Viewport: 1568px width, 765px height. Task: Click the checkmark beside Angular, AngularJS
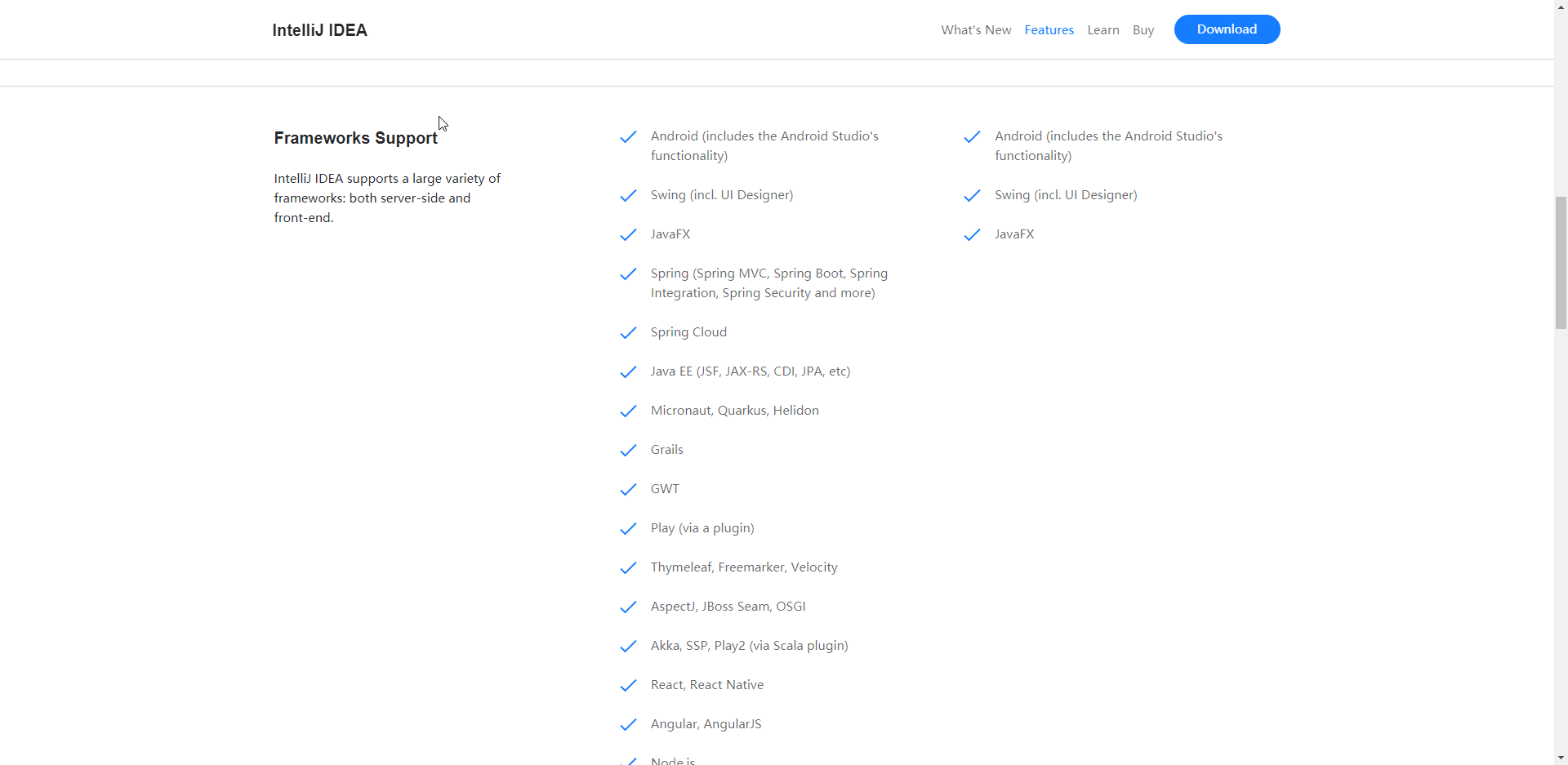pyautogui.click(x=628, y=724)
